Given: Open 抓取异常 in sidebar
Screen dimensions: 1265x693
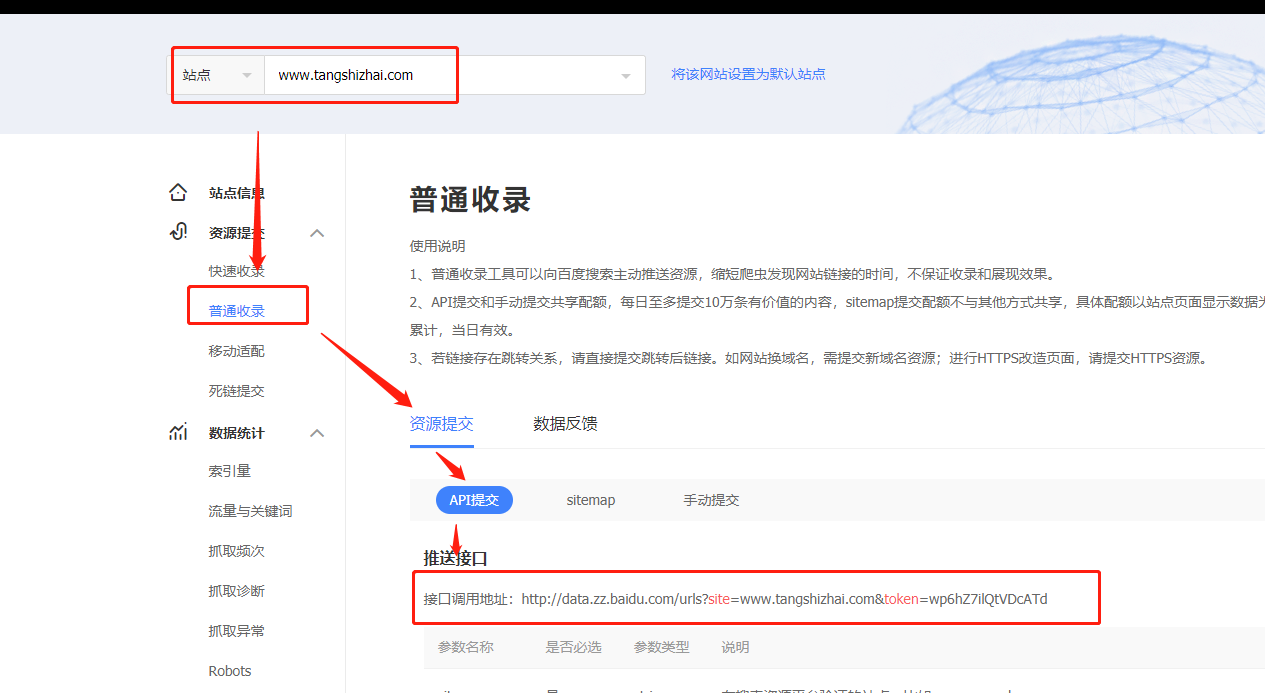Looking at the screenshot, I should pos(236,631).
